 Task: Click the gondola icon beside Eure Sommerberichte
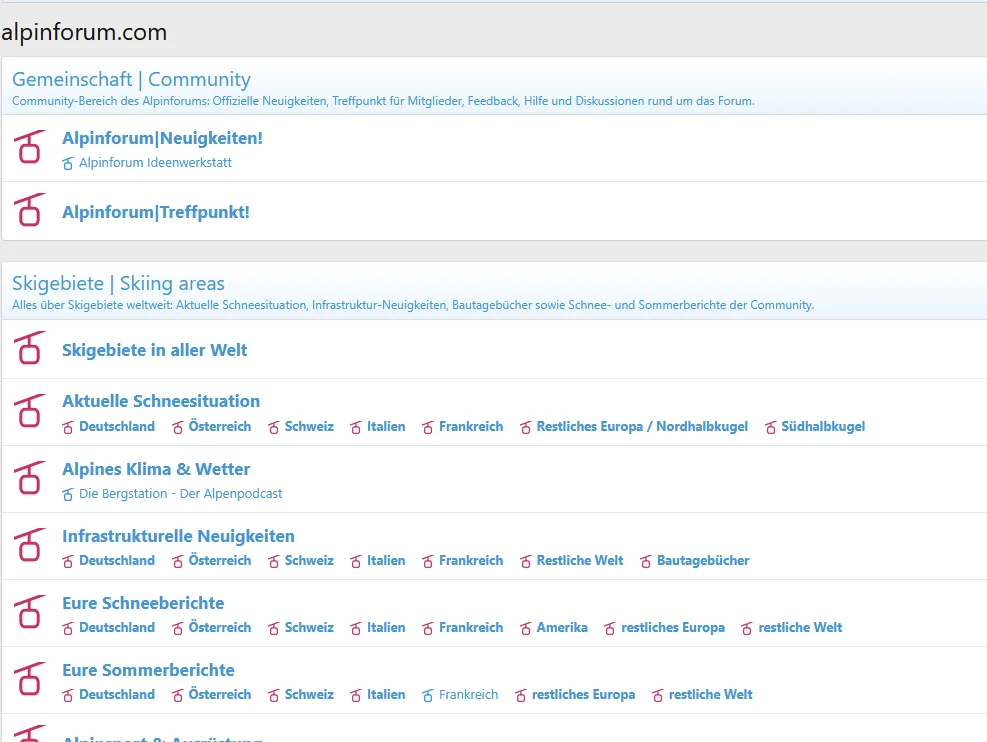click(x=30, y=678)
